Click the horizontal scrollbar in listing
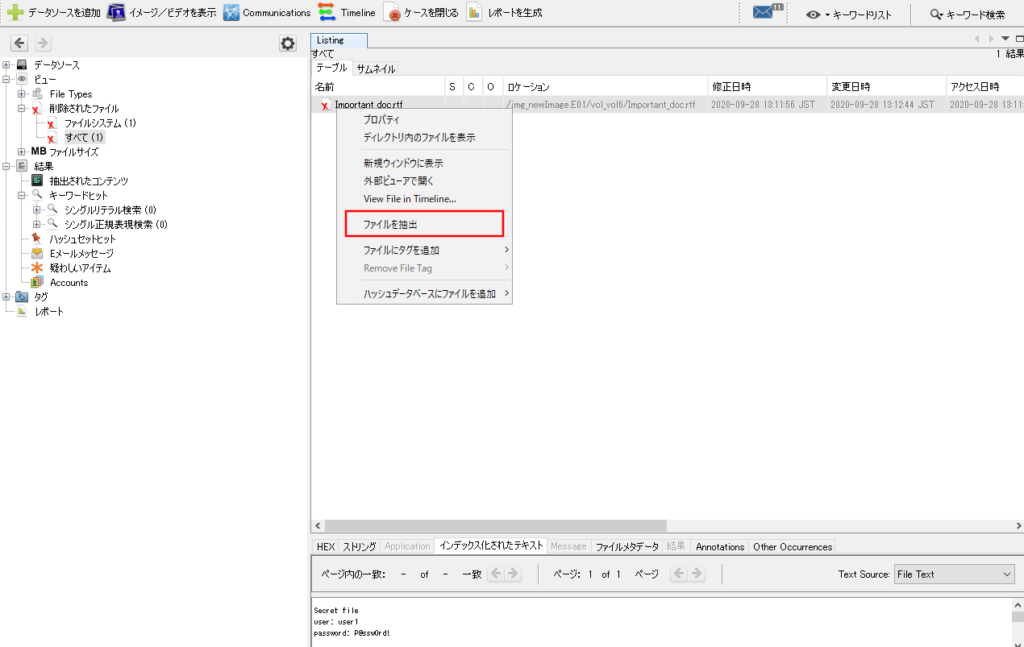This screenshot has width=1024, height=647. [x=496, y=526]
